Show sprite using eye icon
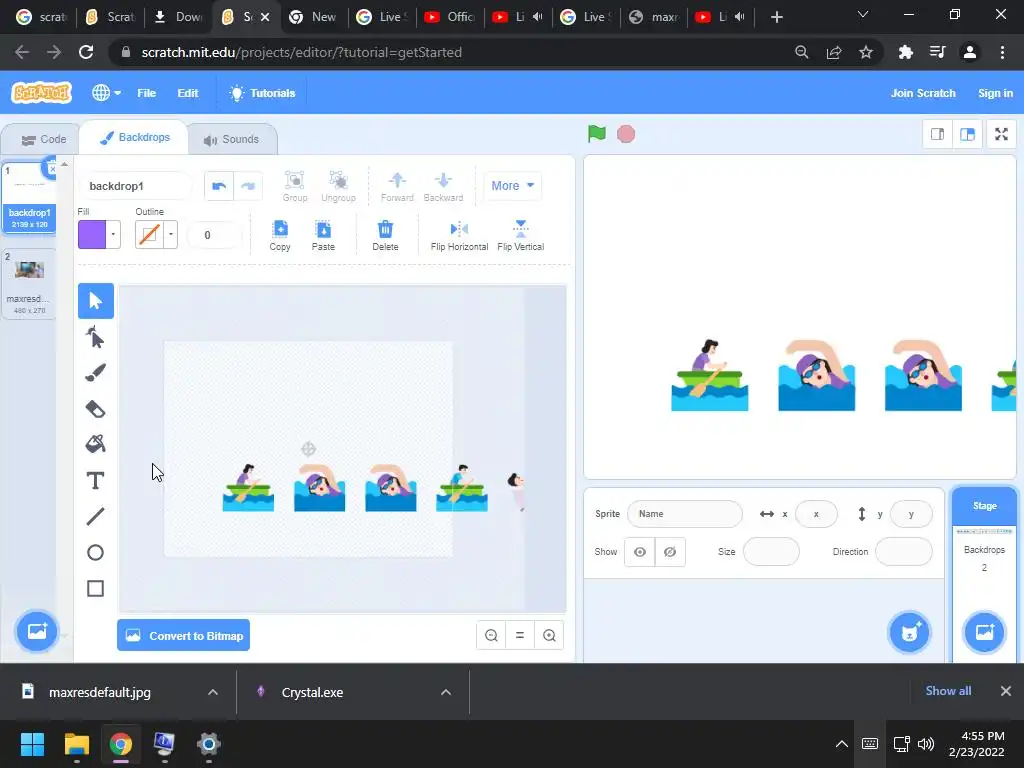1024x768 pixels. point(640,552)
